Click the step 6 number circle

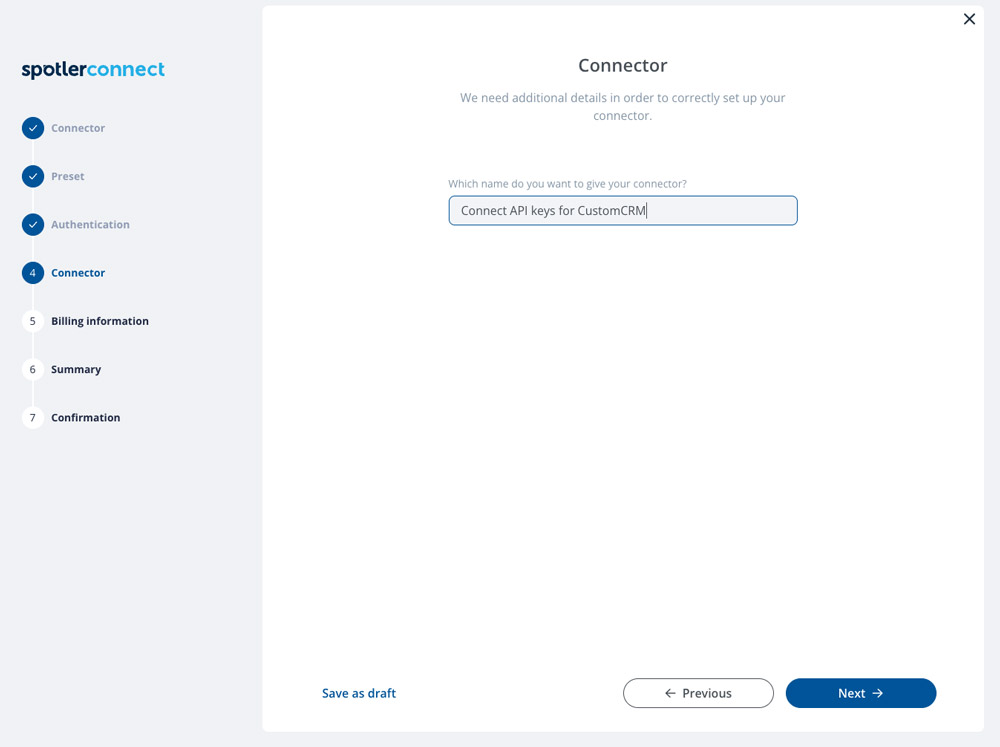(33, 369)
